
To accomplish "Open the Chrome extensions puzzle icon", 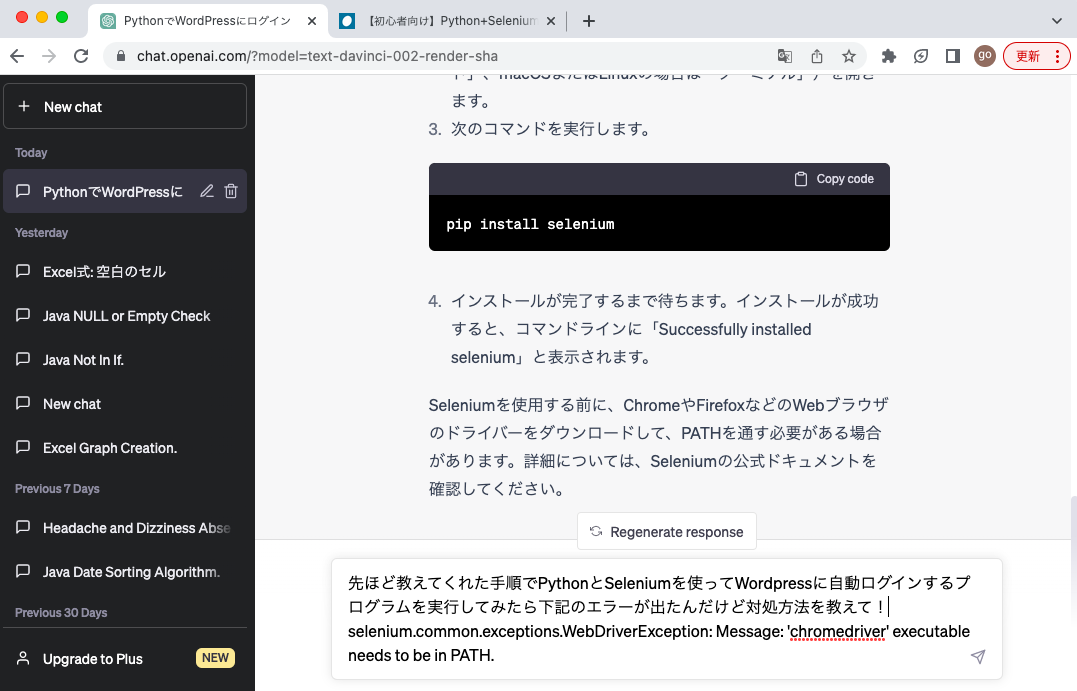I will (x=888, y=56).
